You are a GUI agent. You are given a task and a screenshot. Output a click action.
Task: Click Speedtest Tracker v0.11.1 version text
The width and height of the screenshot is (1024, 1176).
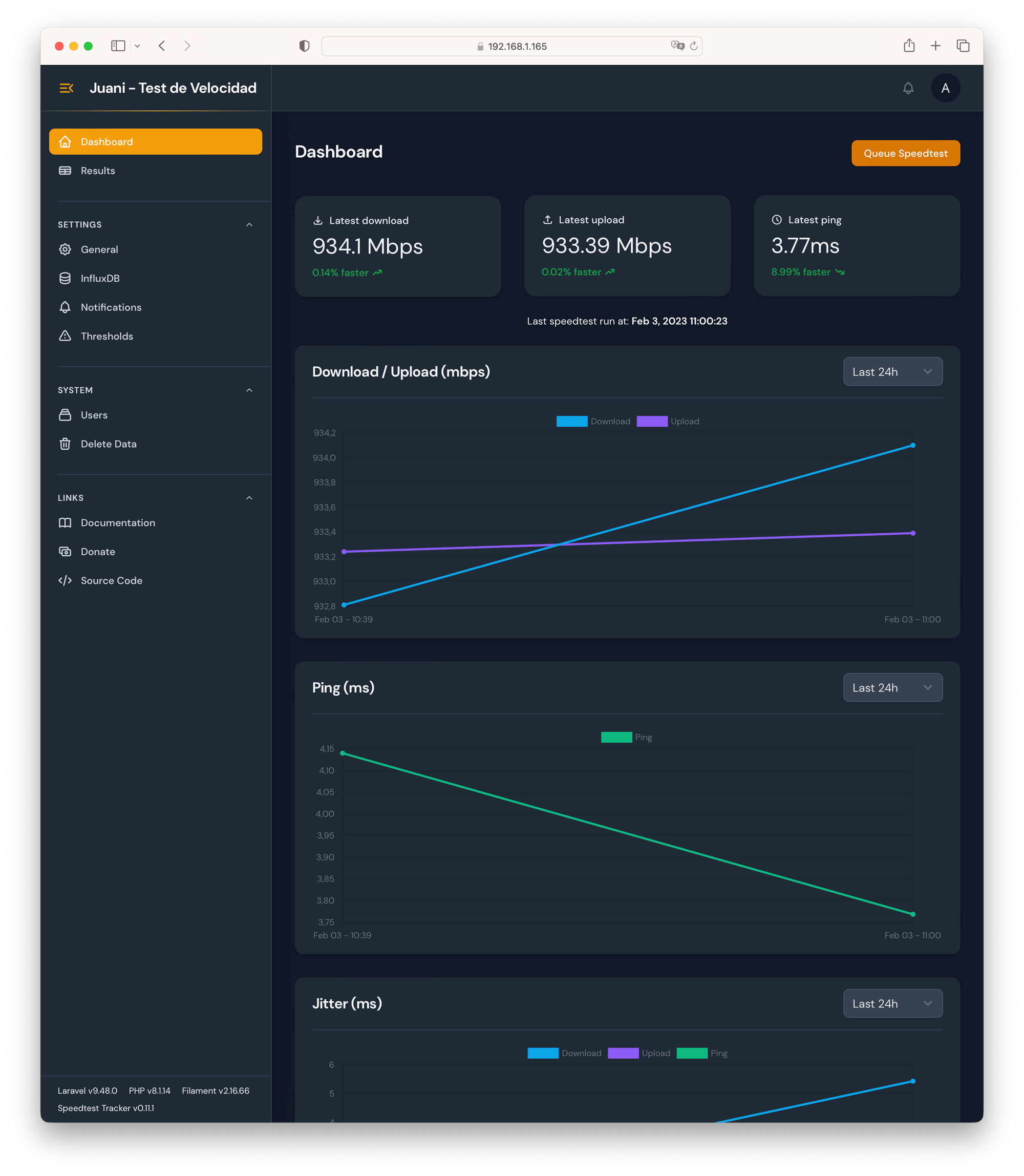point(105,1108)
